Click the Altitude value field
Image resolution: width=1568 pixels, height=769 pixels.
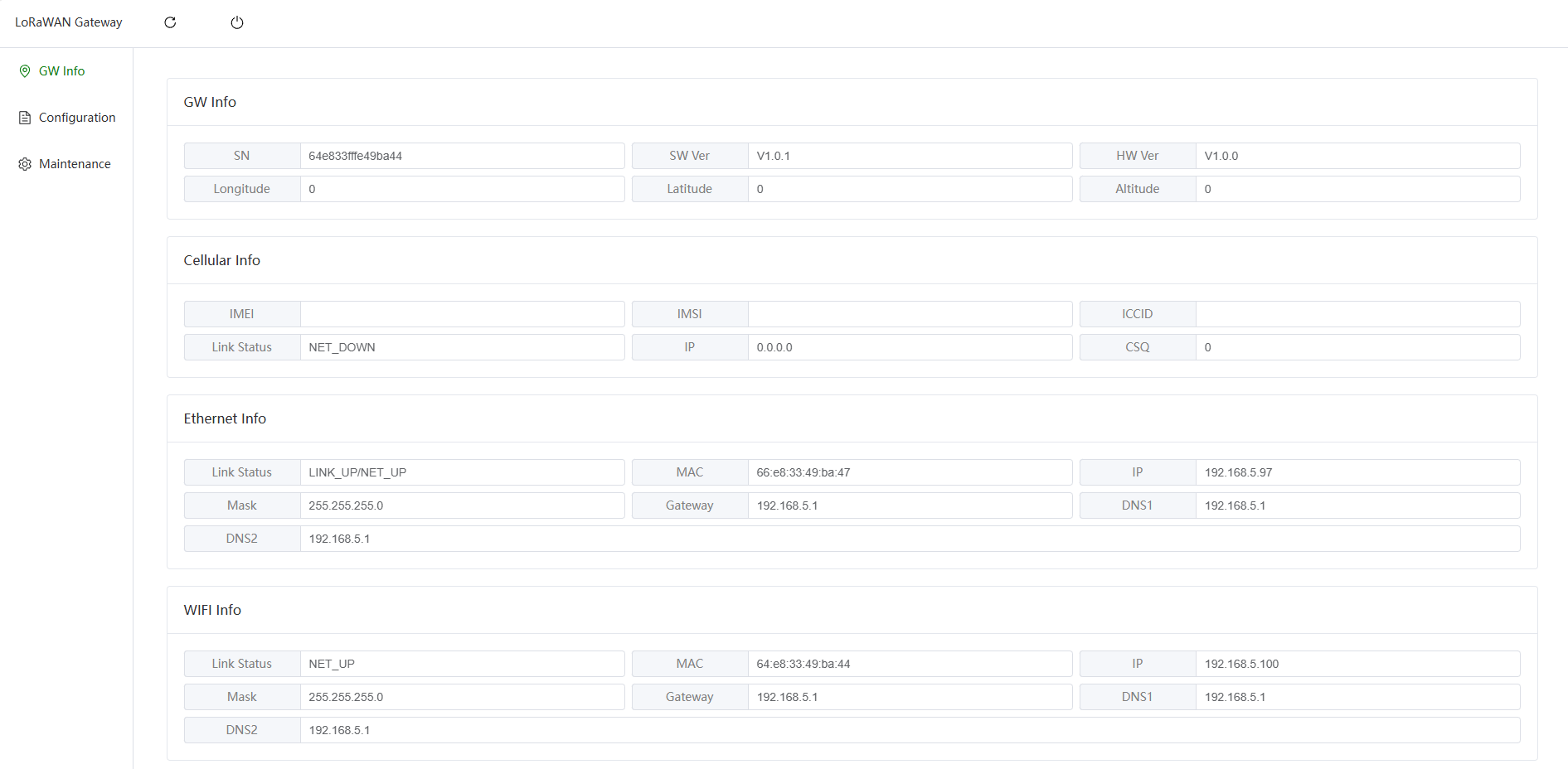1357,189
